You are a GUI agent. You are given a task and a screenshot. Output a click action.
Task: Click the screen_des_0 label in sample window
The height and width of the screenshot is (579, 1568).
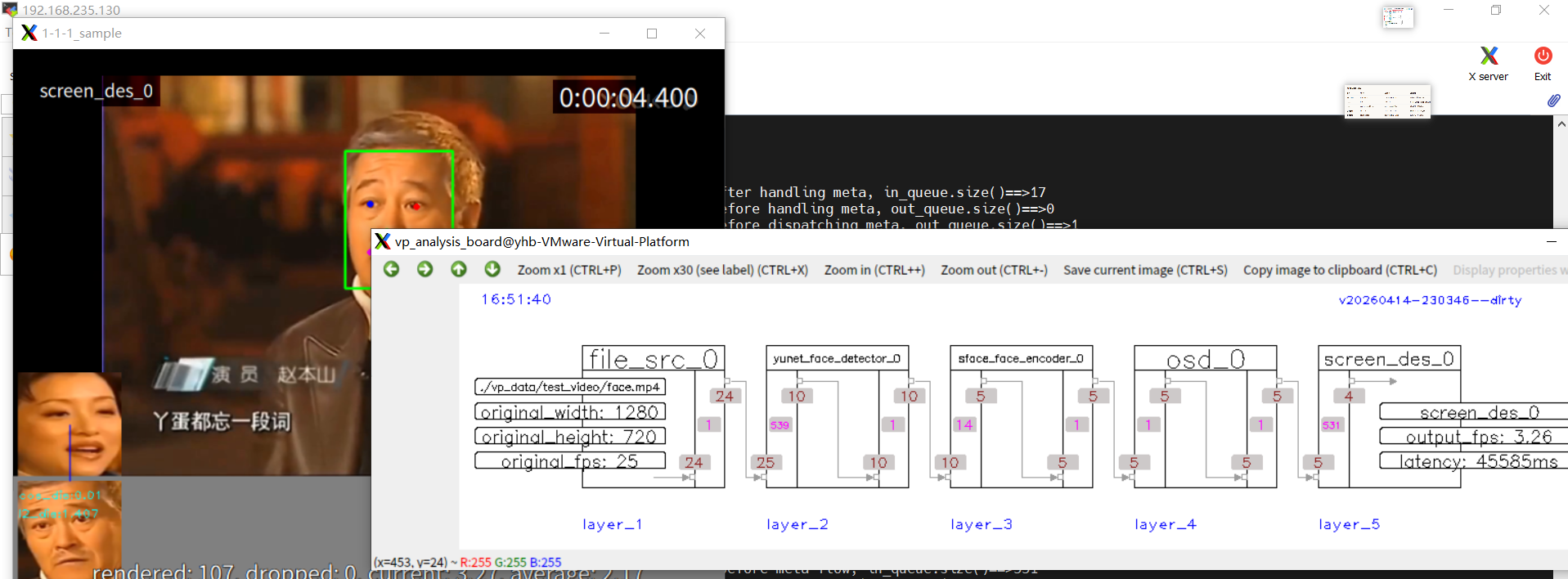point(97,91)
